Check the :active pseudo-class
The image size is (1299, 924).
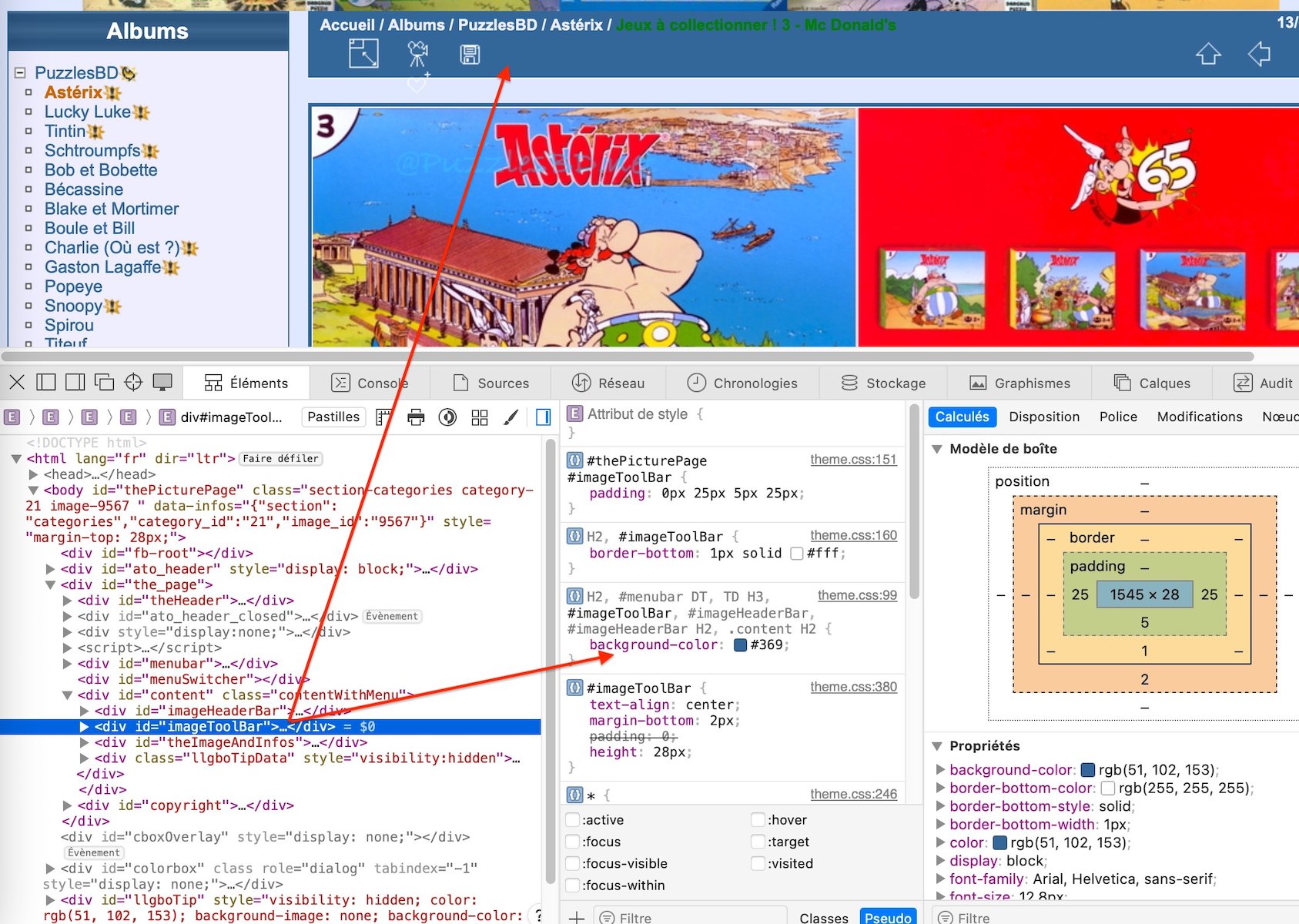coord(573,819)
